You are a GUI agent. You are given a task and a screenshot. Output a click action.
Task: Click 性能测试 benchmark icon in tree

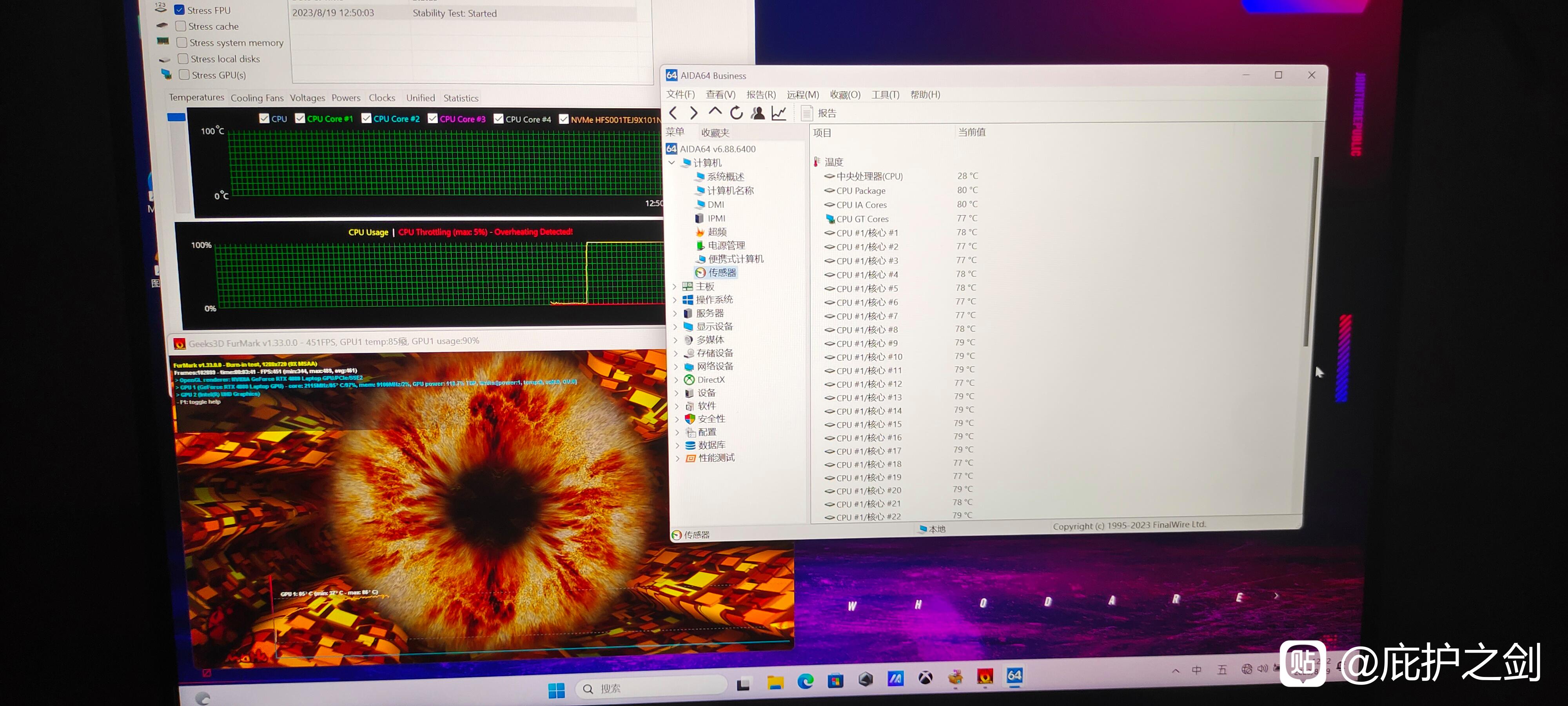(x=691, y=458)
